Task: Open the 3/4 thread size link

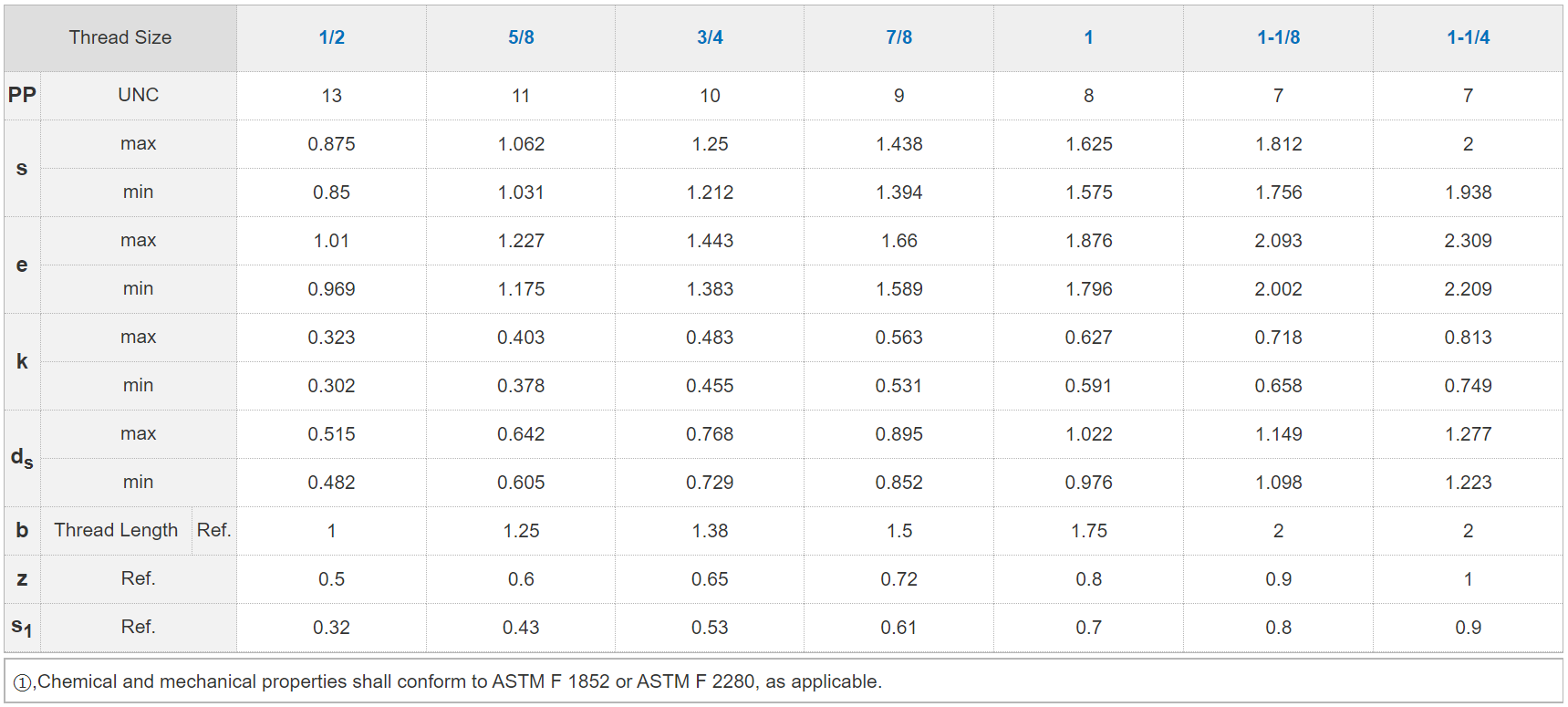Action: point(710,37)
